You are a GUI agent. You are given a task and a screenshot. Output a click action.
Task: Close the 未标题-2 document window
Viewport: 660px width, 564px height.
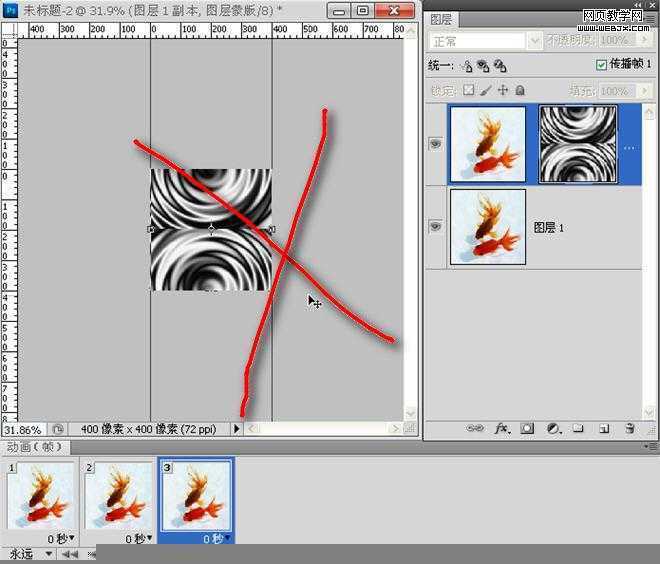tap(394, 11)
